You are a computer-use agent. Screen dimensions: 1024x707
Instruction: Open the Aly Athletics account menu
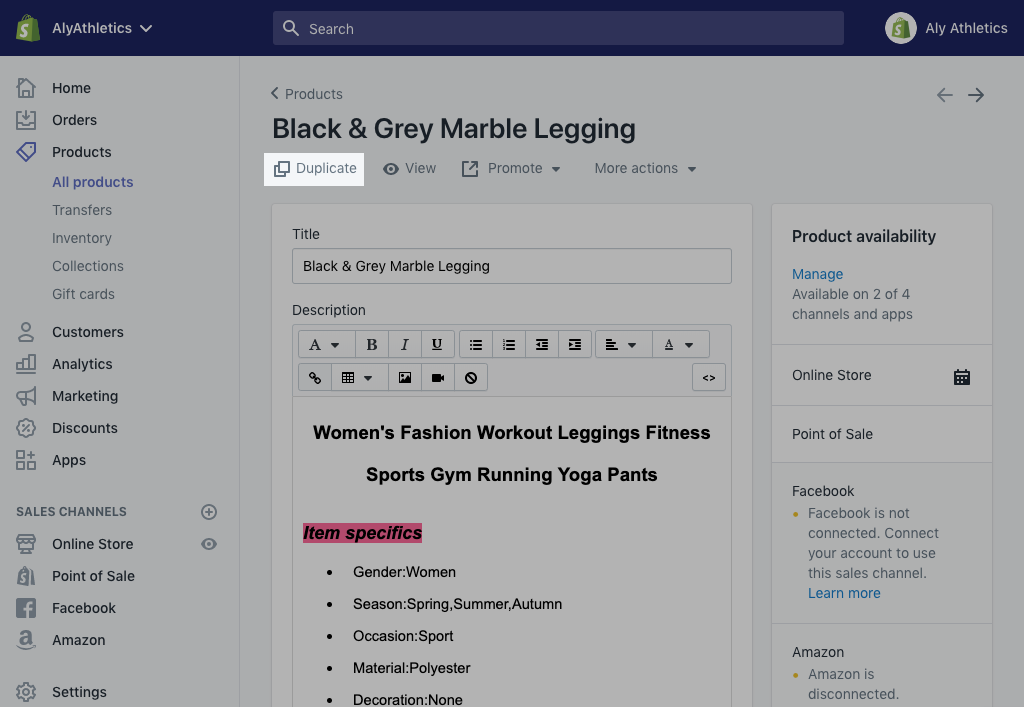(946, 28)
